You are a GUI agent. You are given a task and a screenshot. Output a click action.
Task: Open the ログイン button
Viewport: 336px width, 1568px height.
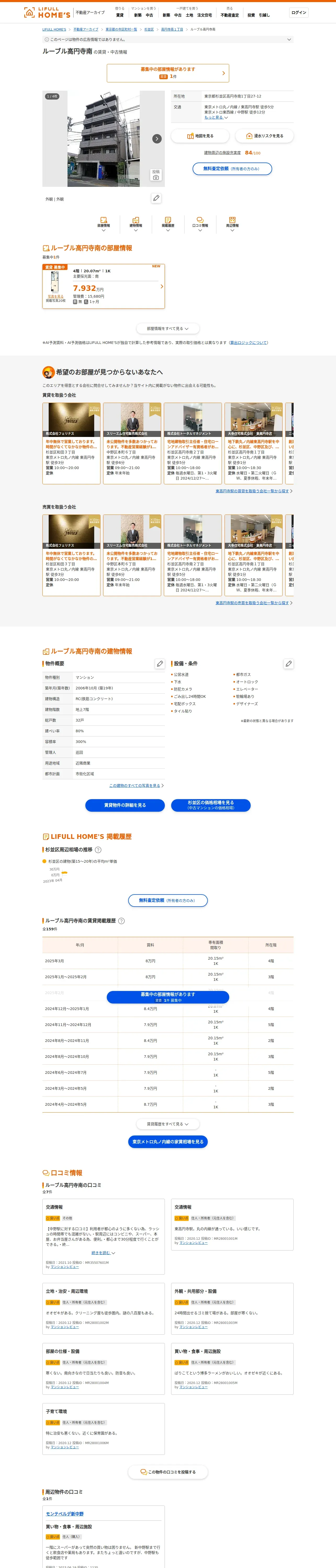point(299,12)
